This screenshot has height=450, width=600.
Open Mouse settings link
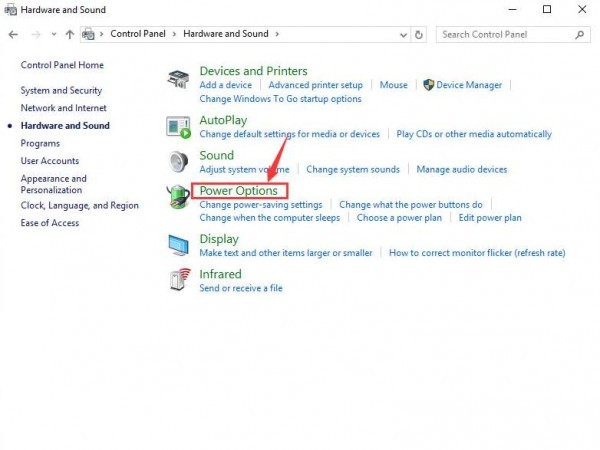click(393, 85)
